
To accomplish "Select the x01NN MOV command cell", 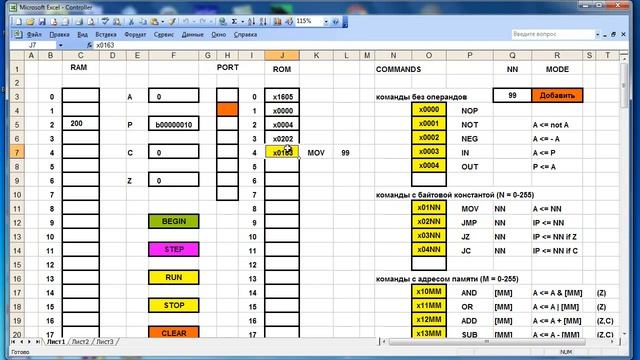I will tap(429, 208).
